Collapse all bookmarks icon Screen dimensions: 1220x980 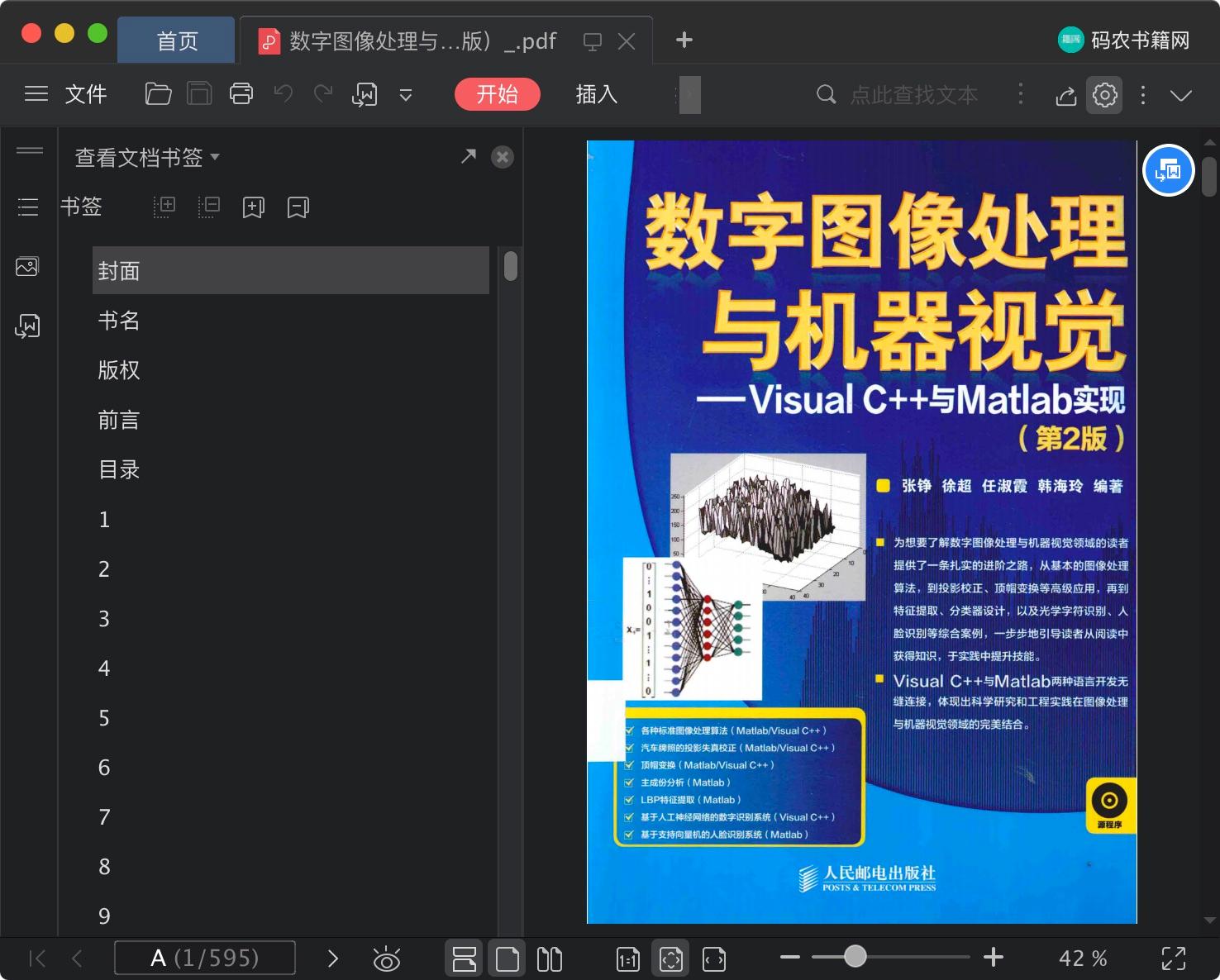point(209,207)
